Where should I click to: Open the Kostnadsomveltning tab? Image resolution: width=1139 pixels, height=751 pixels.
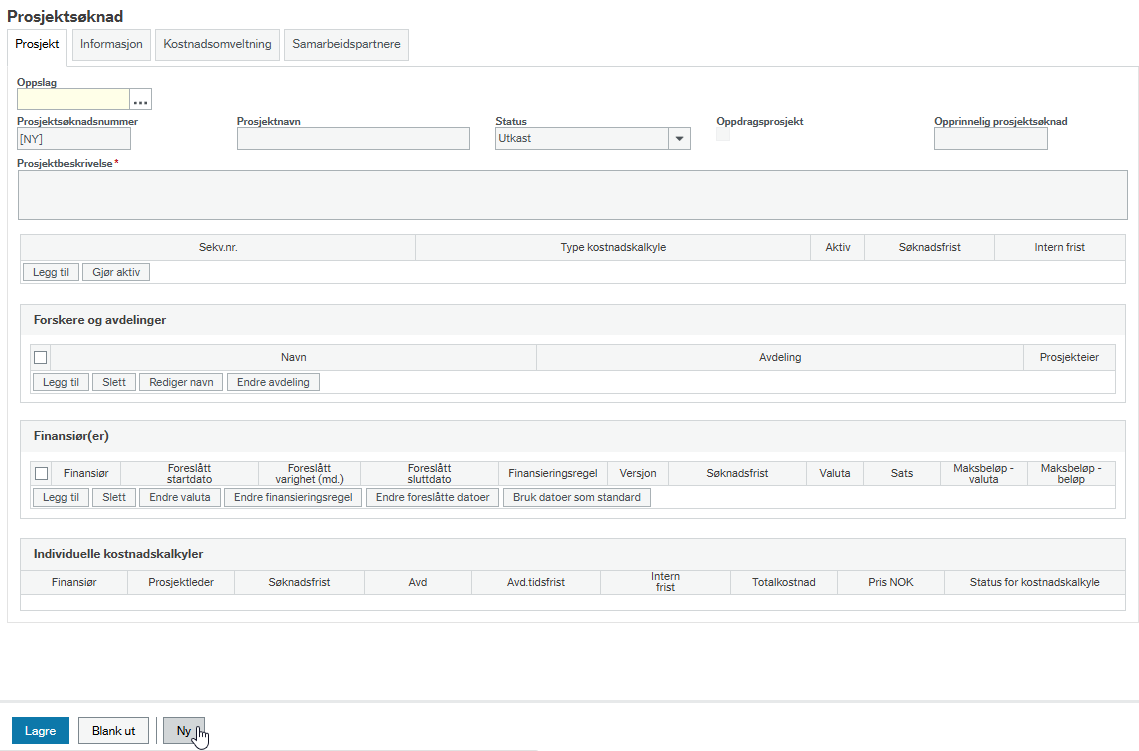[x=217, y=44]
